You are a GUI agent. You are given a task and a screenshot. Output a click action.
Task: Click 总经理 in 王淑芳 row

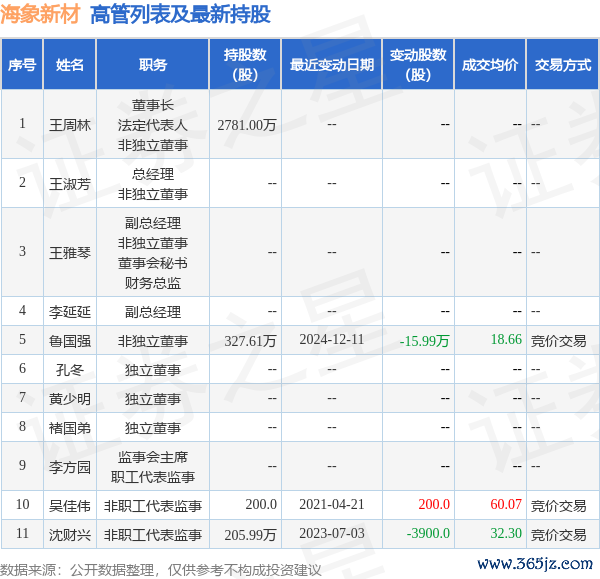tap(153, 174)
